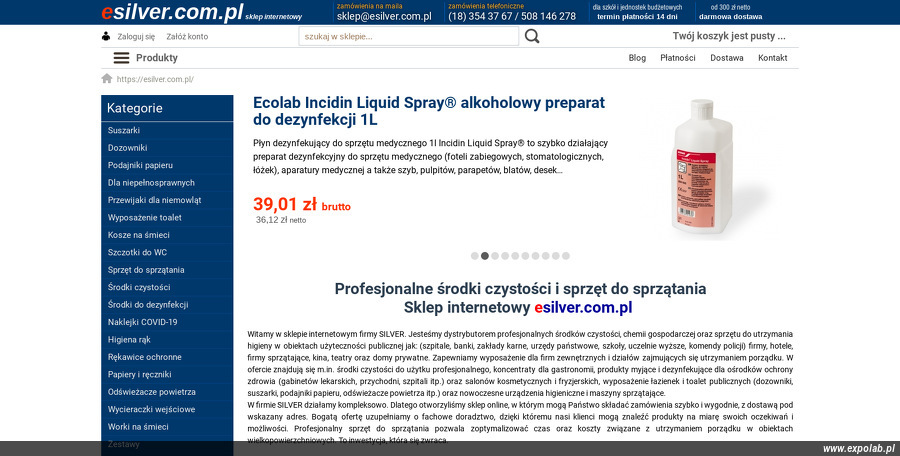Screen dimensions: 900x456
Task: Select the last carousel slide dot
Action: pos(565,256)
